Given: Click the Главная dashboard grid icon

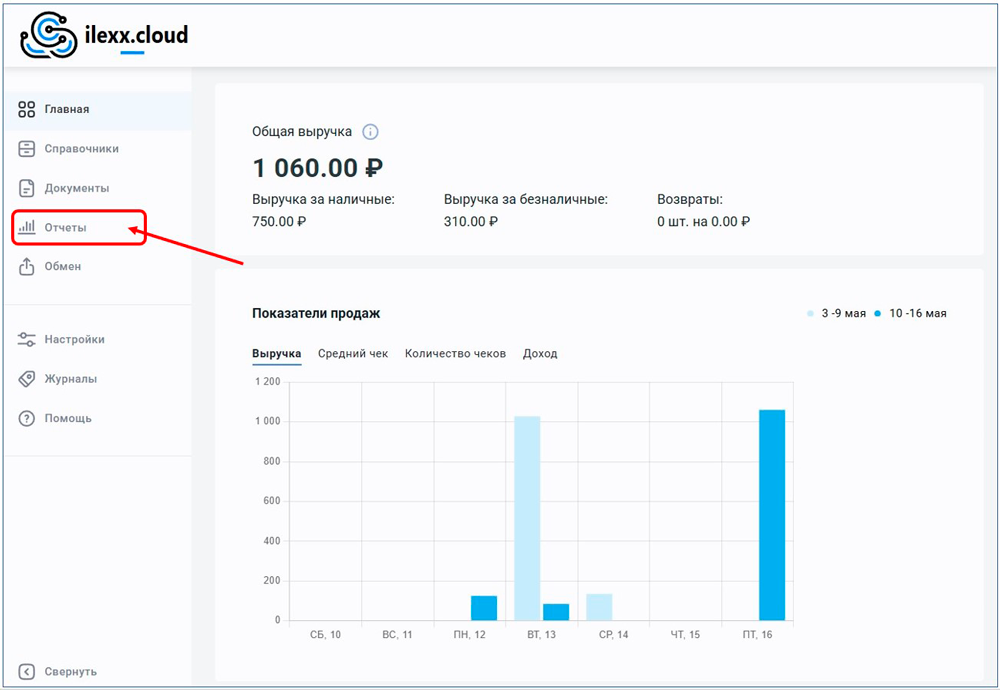Looking at the screenshot, I should [x=27, y=109].
